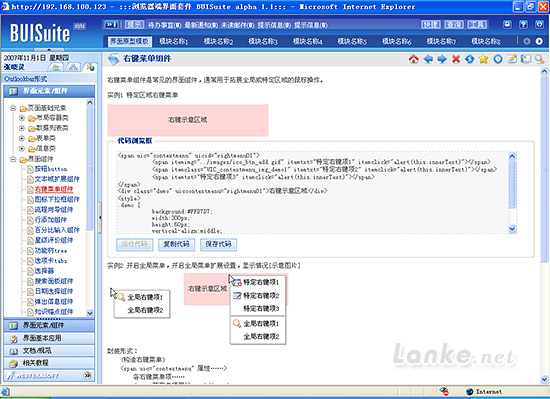Click the page title icon beside 右键菜单组件

click(x=113, y=59)
